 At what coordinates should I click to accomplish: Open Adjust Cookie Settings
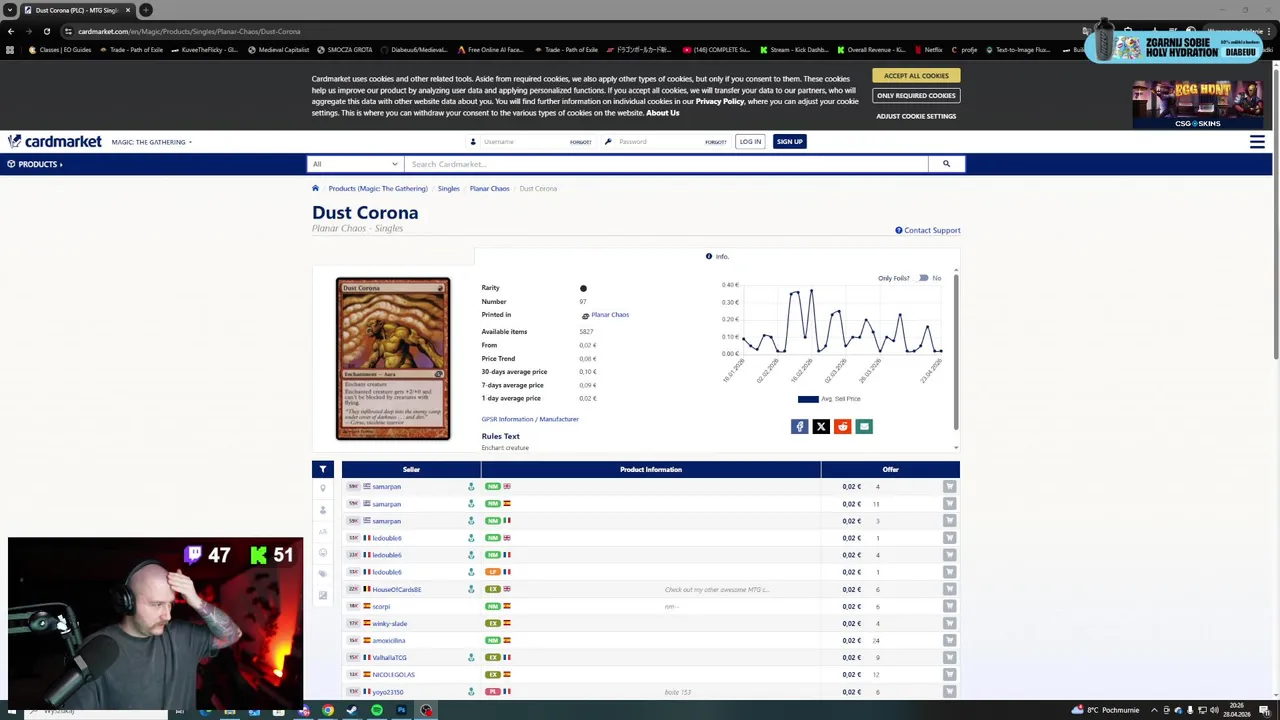(x=916, y=116)
